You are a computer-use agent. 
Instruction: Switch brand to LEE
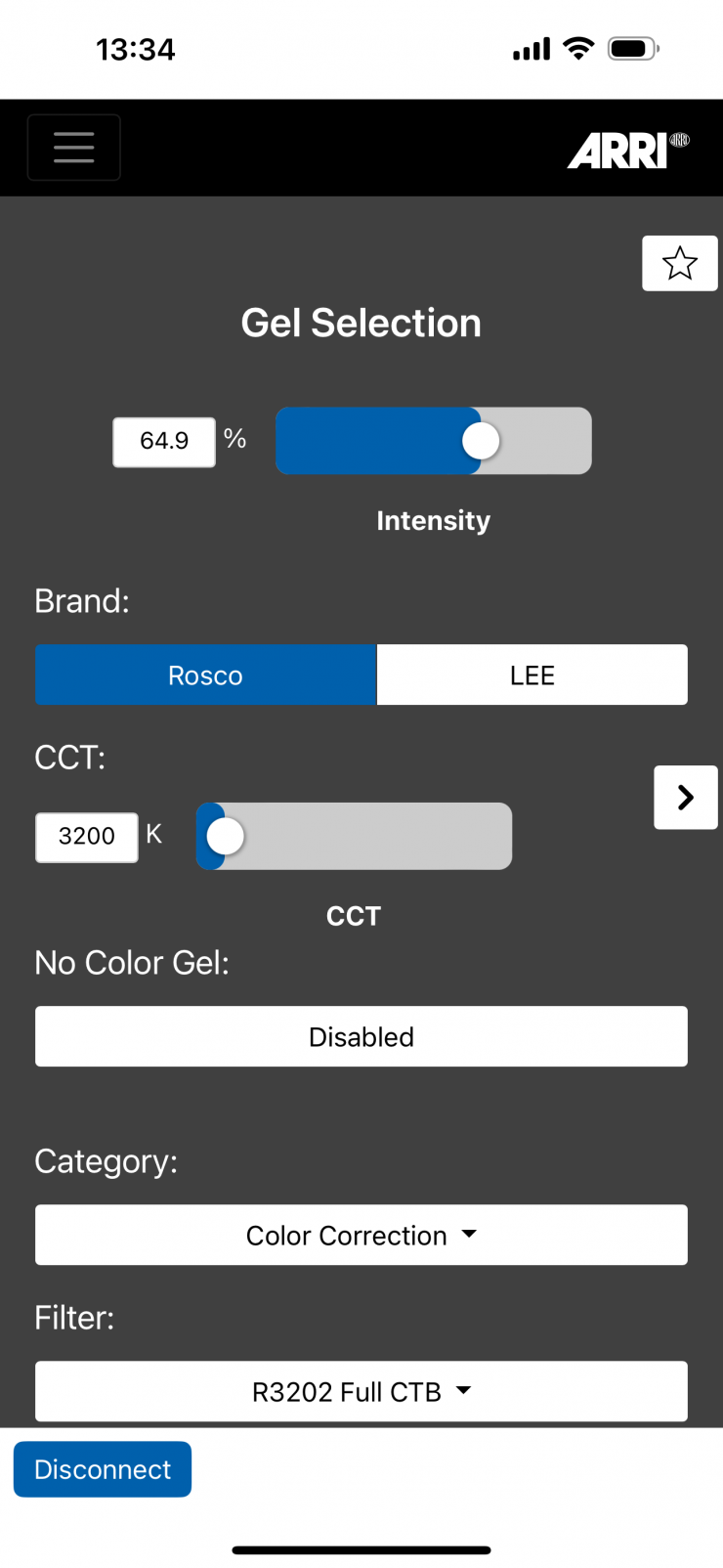pos(532,675)
